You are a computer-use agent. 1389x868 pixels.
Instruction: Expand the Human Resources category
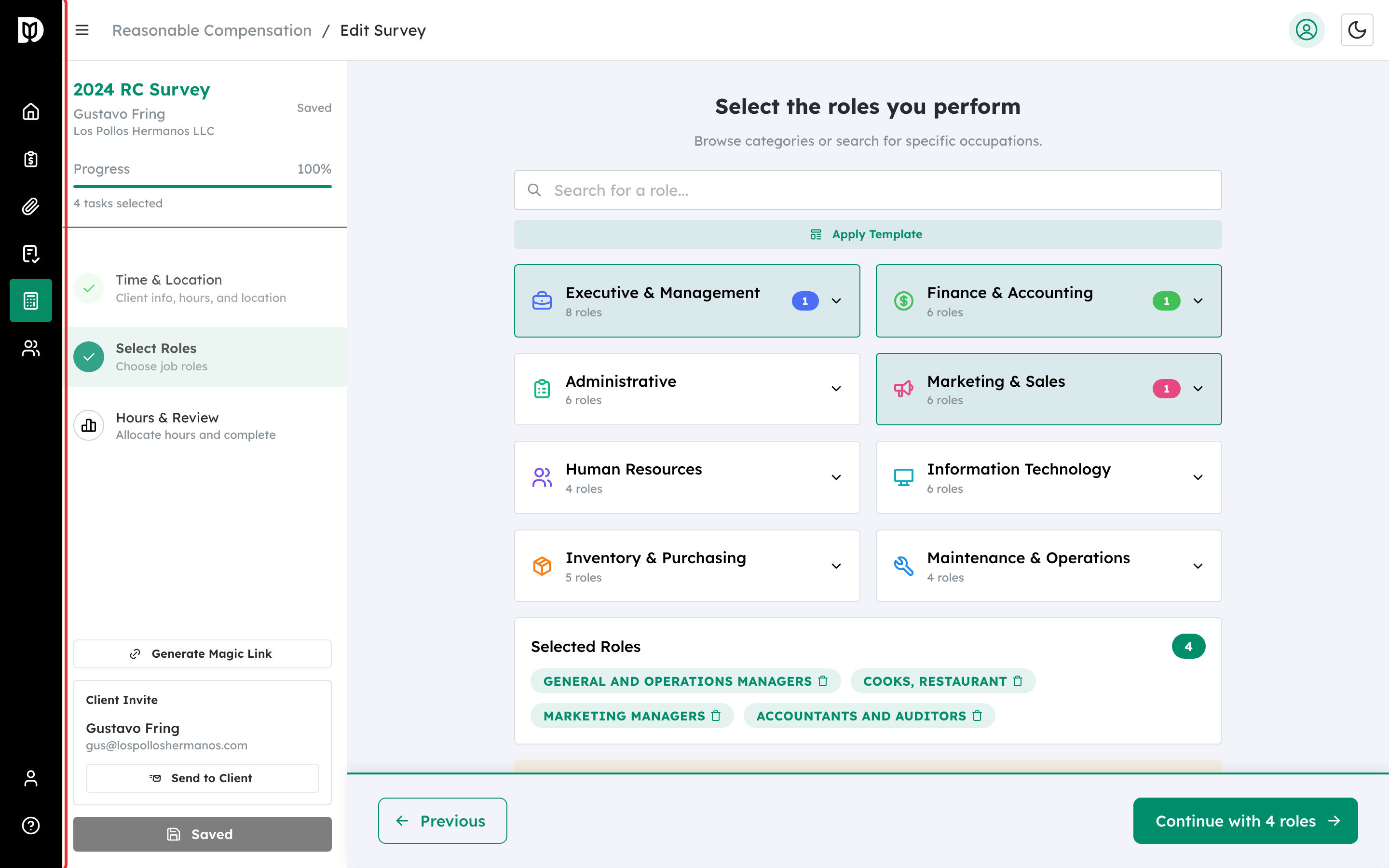tap(836, 477)
